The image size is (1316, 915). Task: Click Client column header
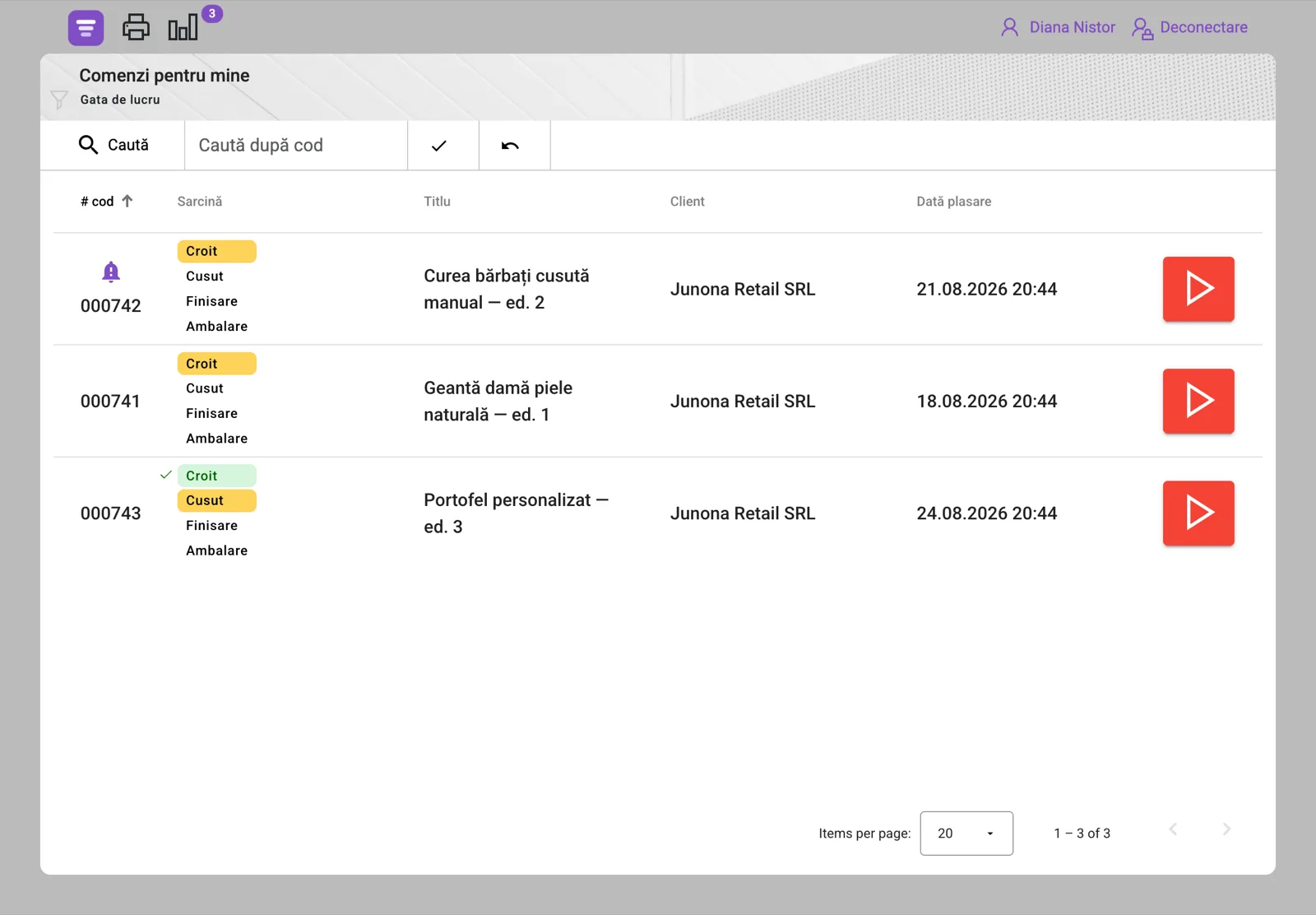pos(687,202)
